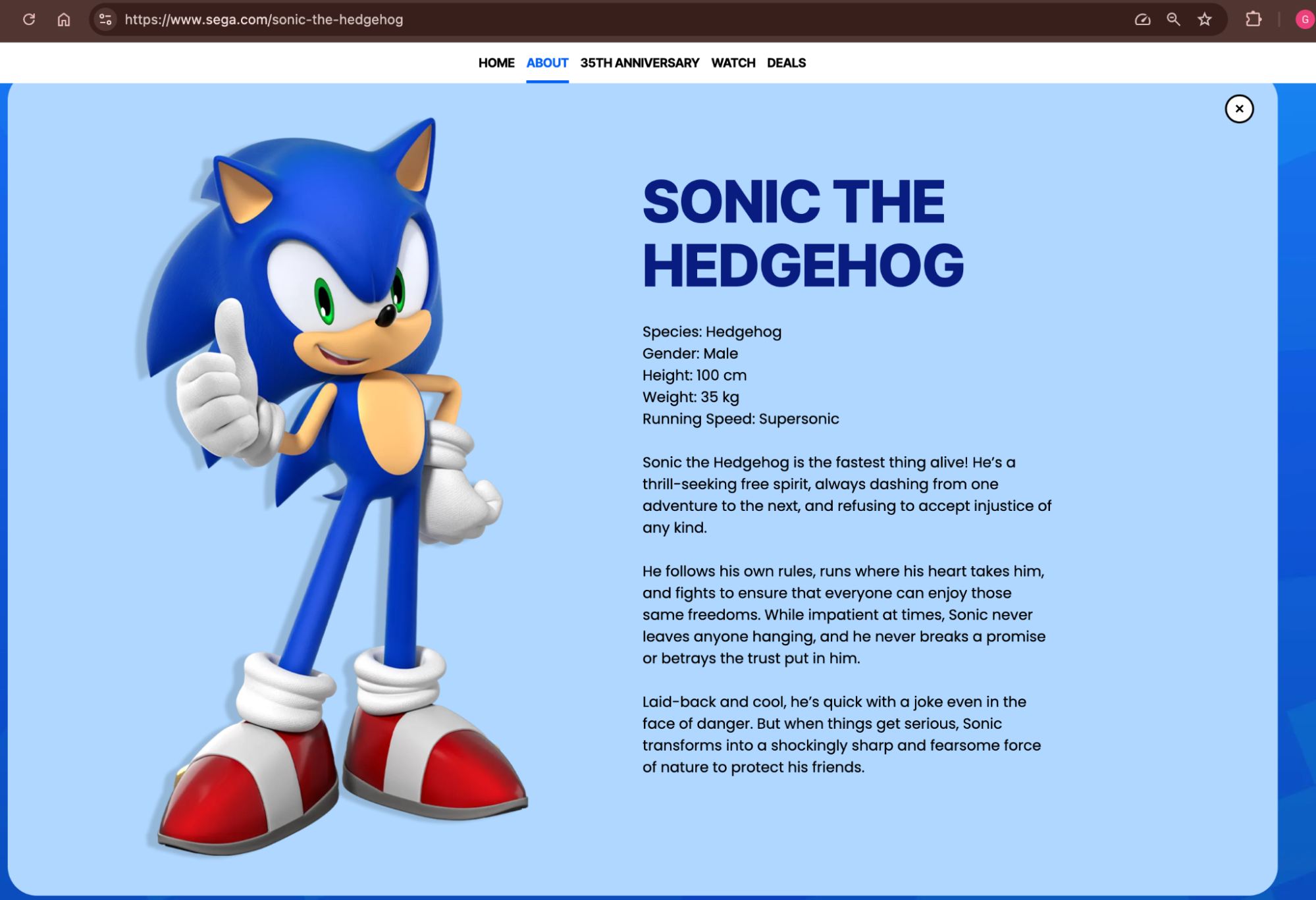Click the SONIC THE HEDGEHOG heading

(803, 234)
